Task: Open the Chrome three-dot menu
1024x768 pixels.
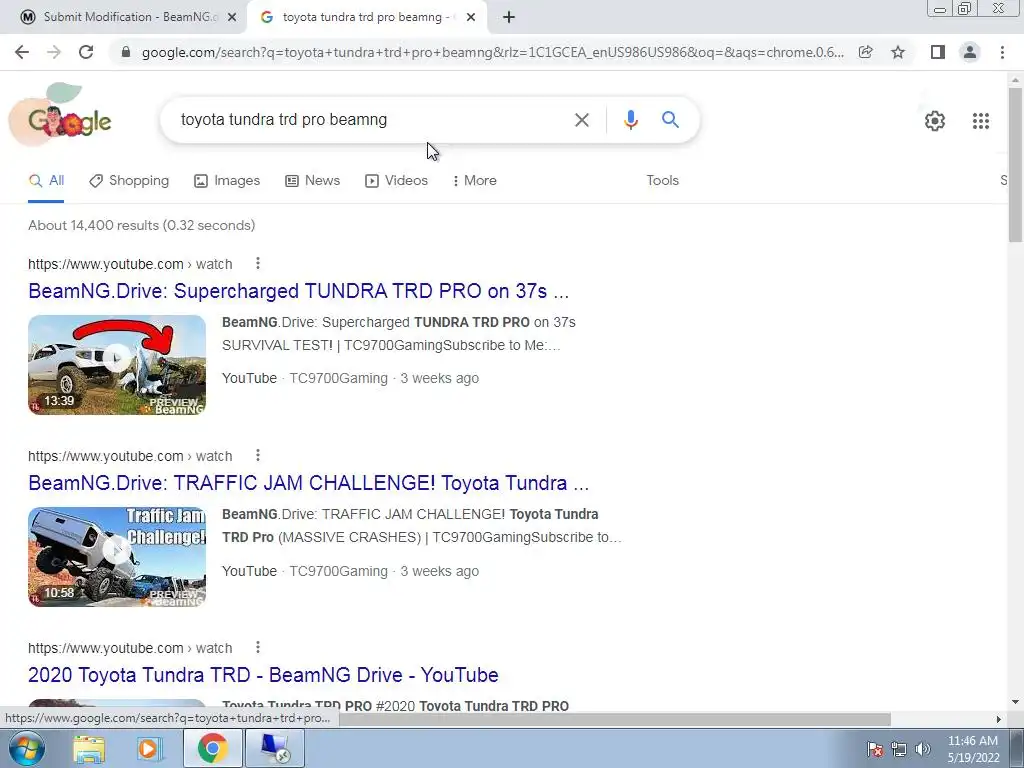Action: [1002, 52]
